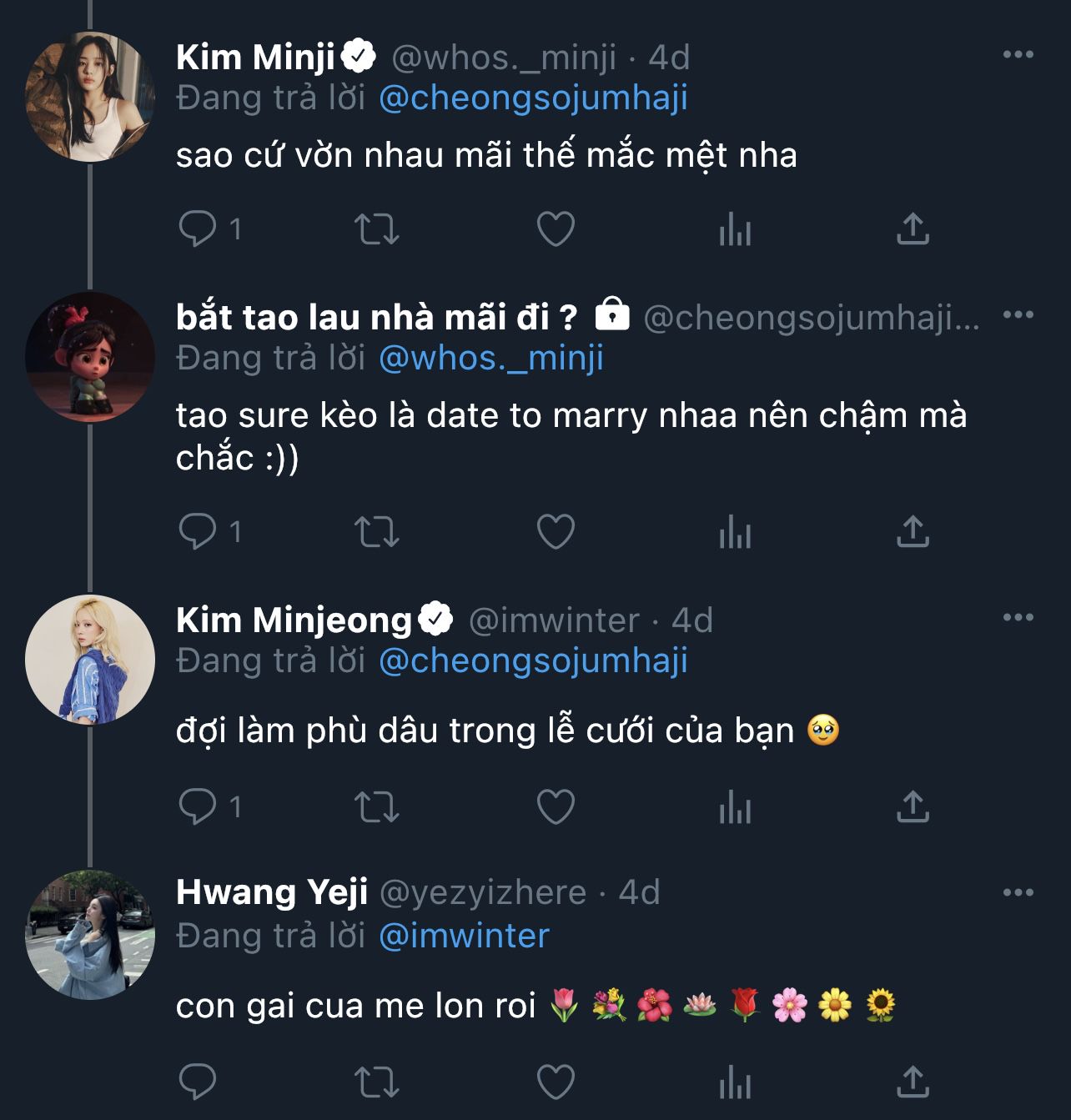1071x1120 pixels.
Task: Like Hwang Yeji's flower emoji tweet
Action: [556, 1082]
